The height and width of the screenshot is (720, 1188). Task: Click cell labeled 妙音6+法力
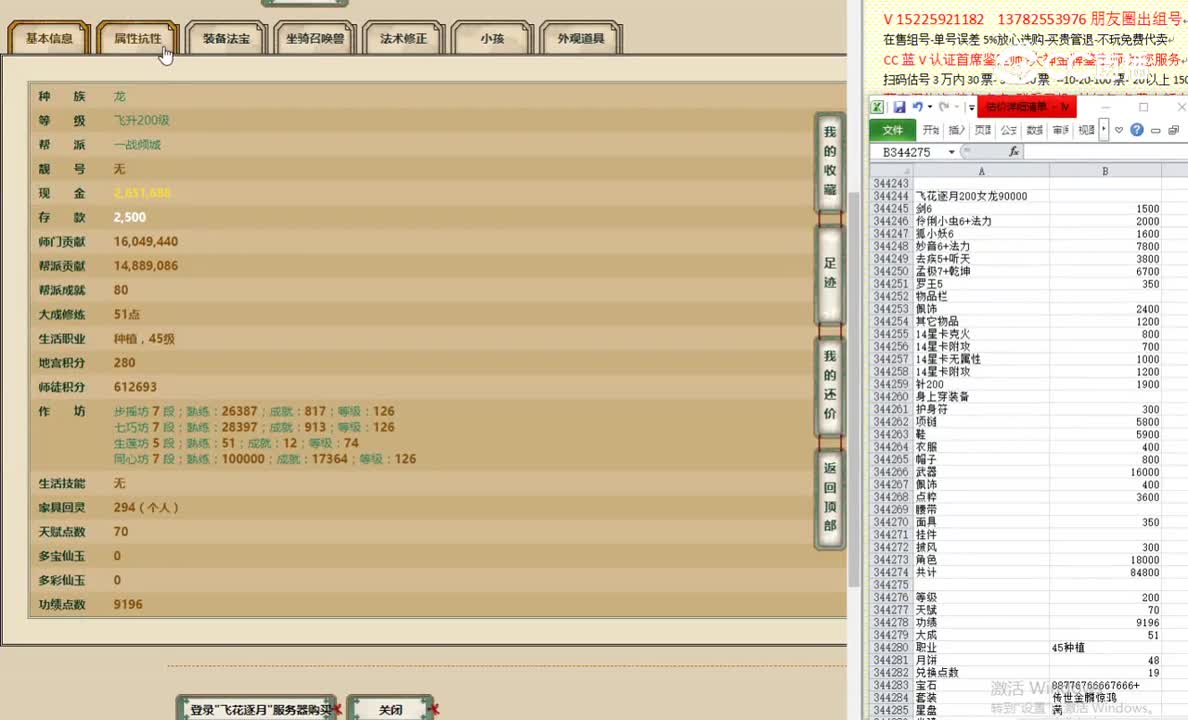pos(981,246)
